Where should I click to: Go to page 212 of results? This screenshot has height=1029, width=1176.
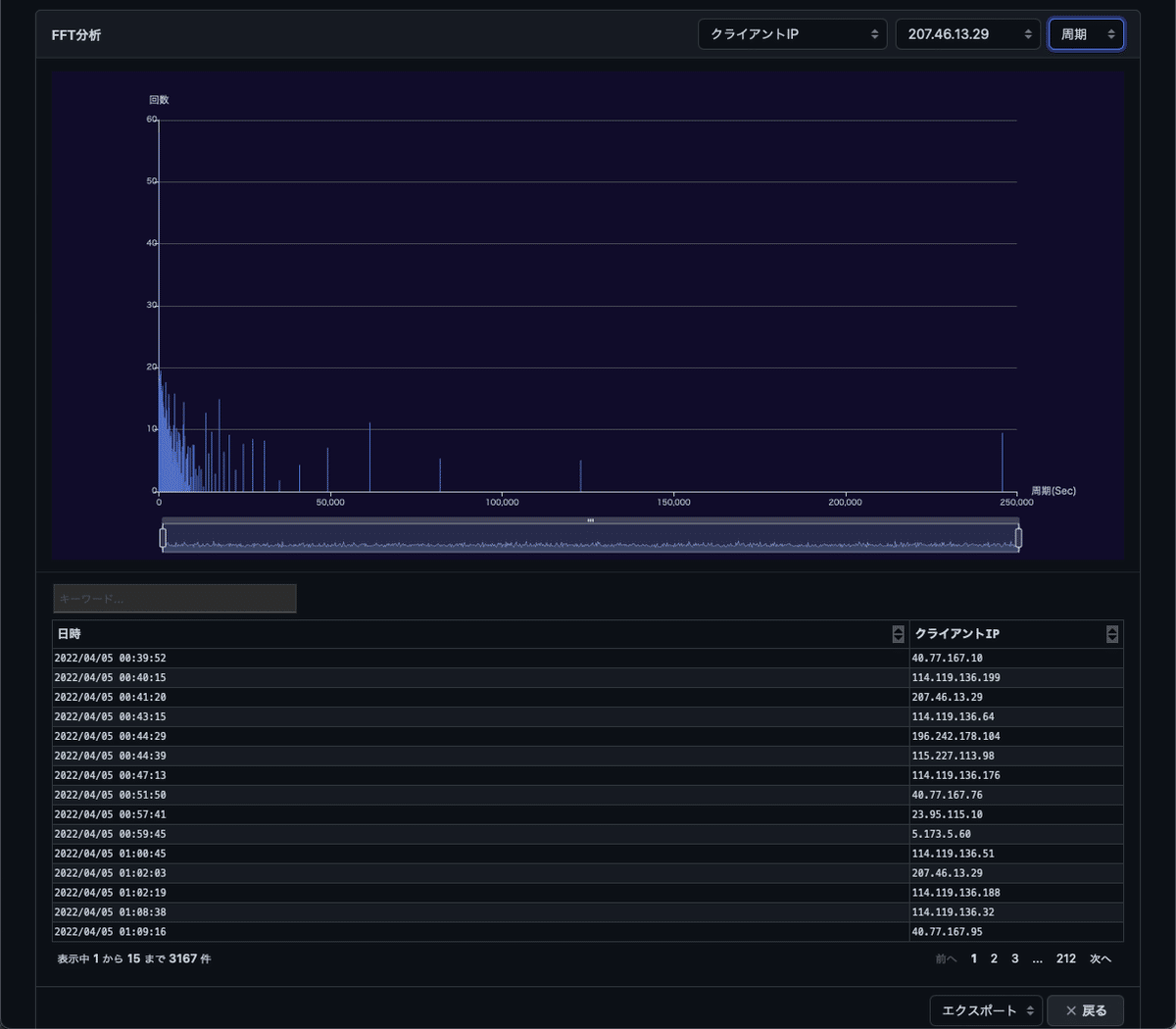(1066, 958)
